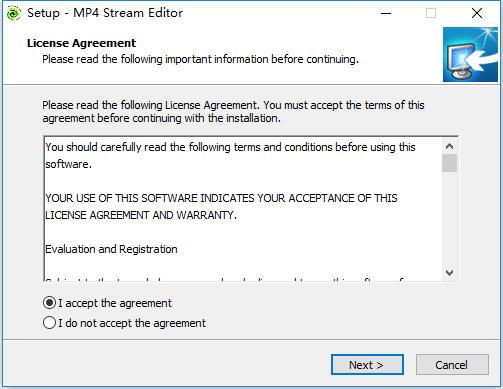Click inside the license agreement text box
503x389 pixels.
coord(243,209)
